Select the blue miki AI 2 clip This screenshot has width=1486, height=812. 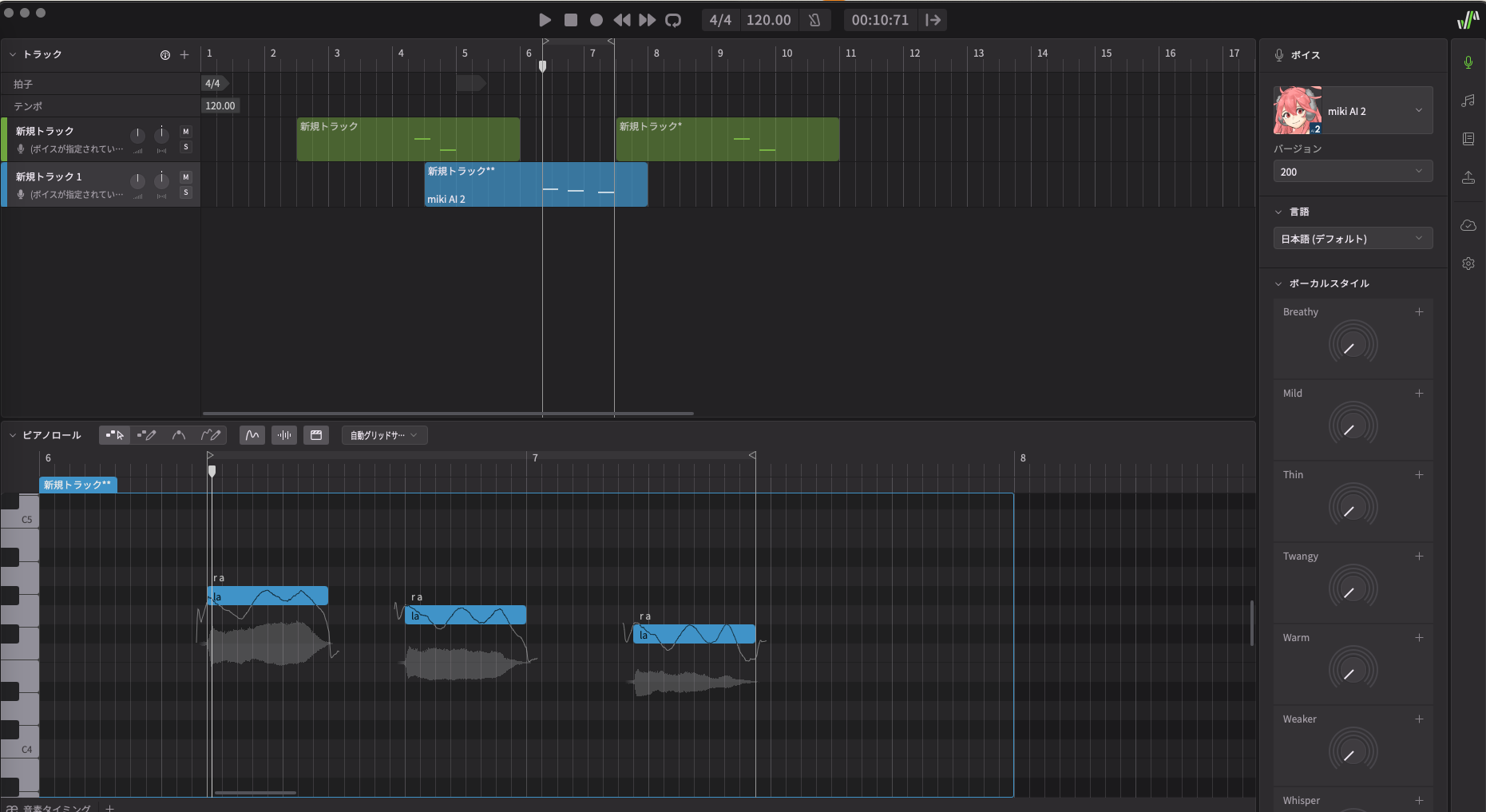tap(536, 185)
